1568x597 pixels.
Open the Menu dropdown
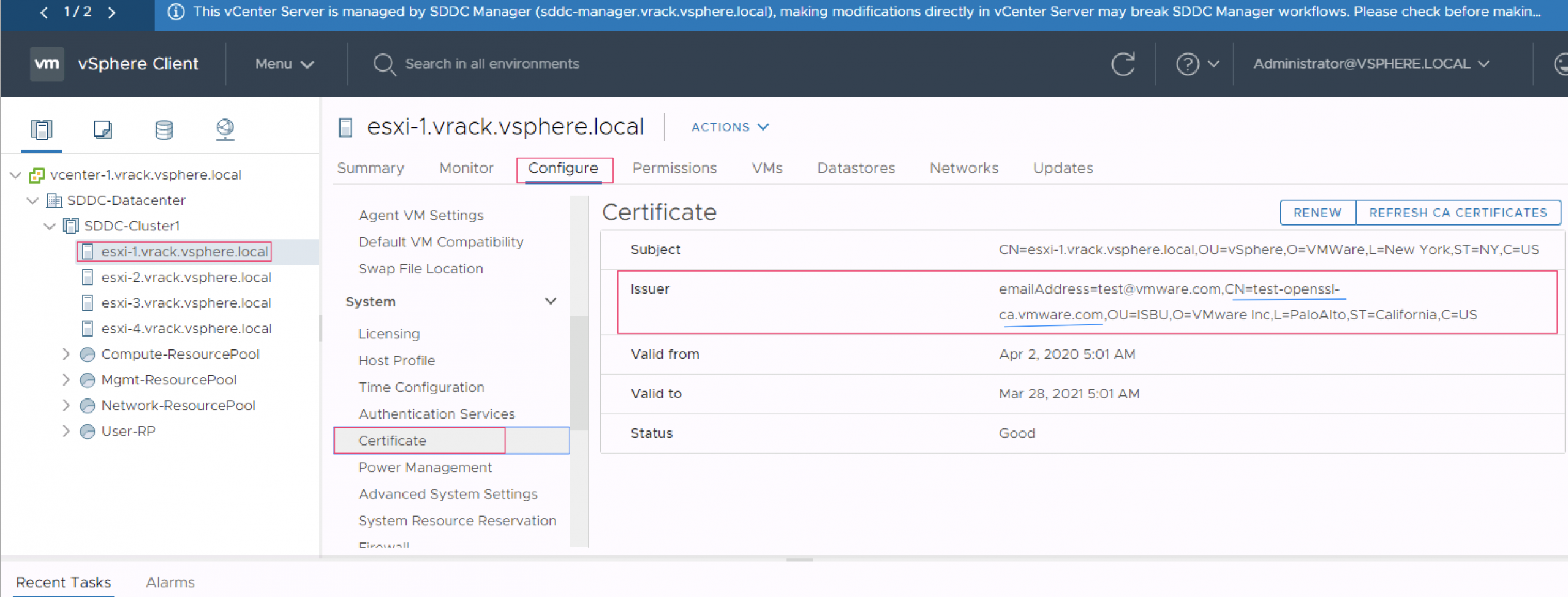pos(284,64)
